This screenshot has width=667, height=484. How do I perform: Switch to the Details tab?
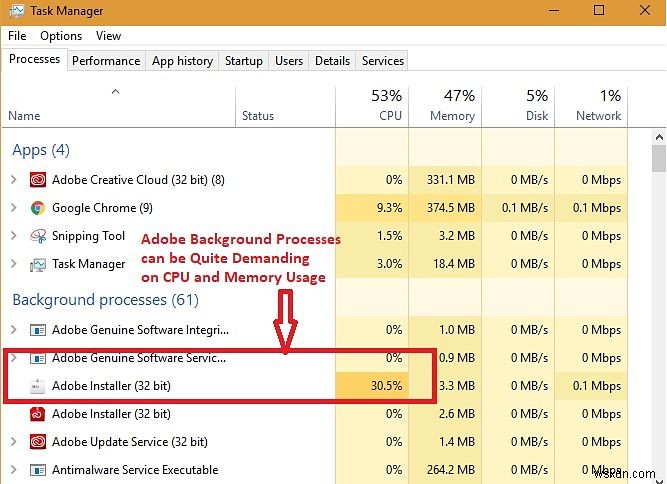[332, 61]
